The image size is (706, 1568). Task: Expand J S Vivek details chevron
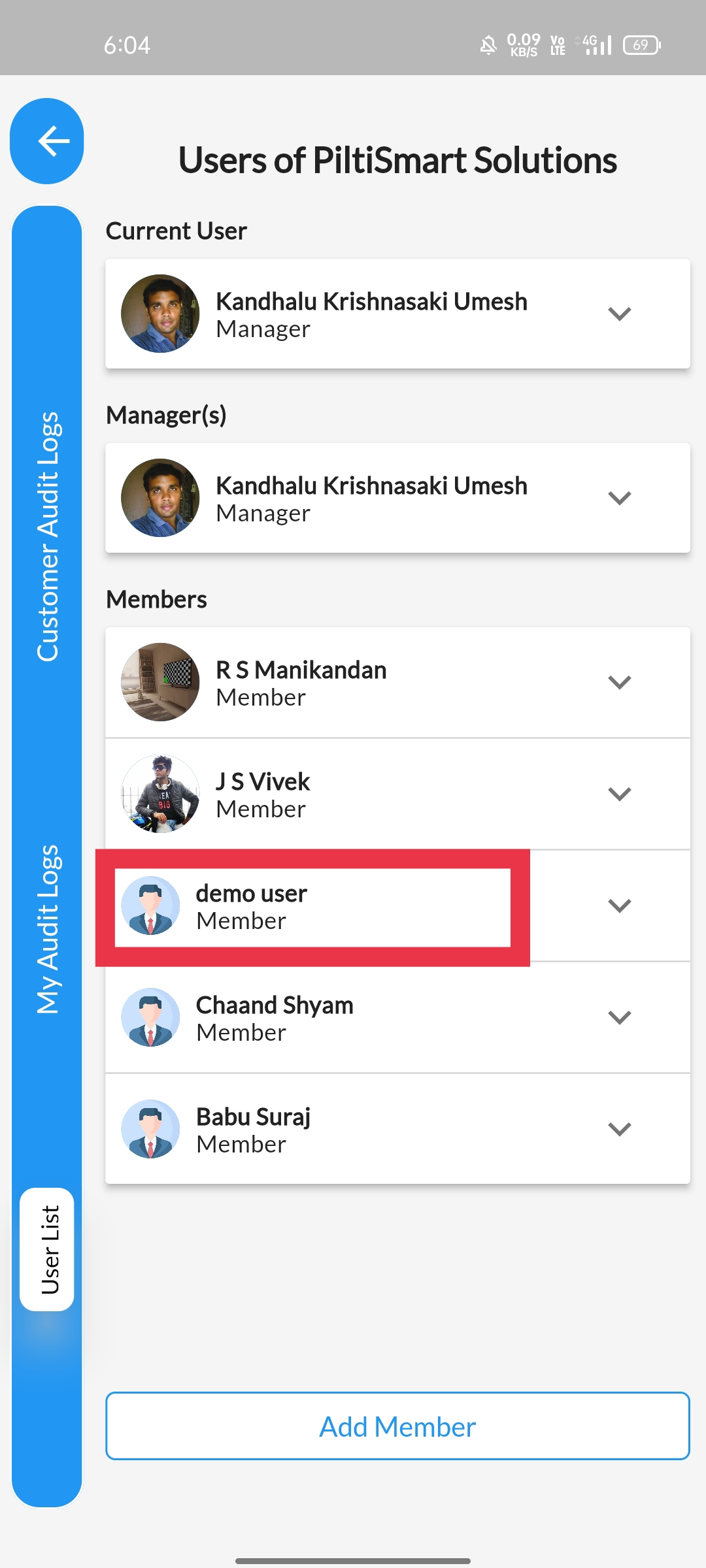[x=619, y=794]
